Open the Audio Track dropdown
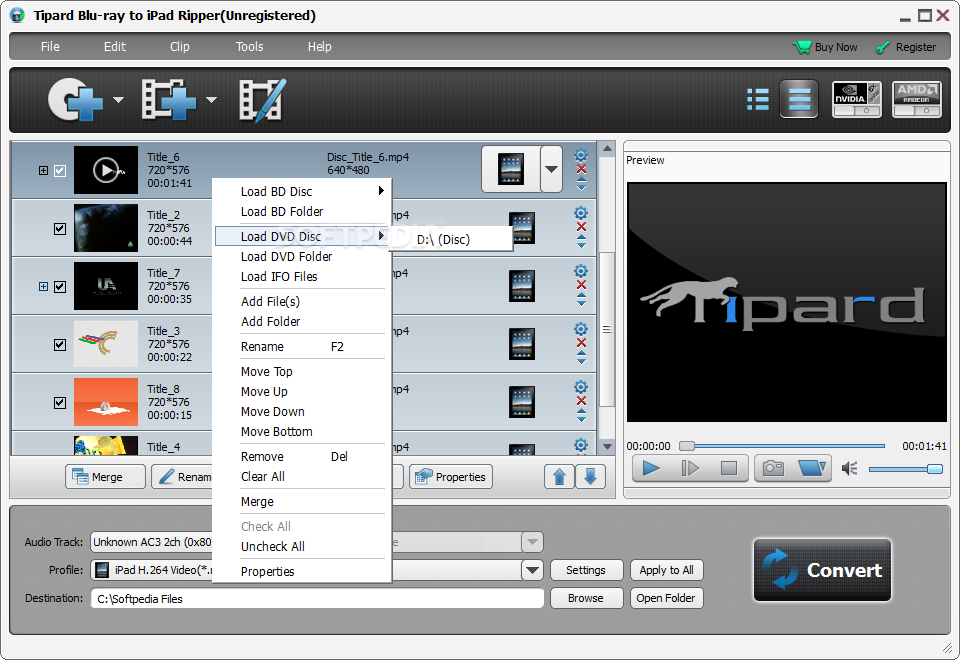This screenshot has width=960, height=660. tap(532, 542)
